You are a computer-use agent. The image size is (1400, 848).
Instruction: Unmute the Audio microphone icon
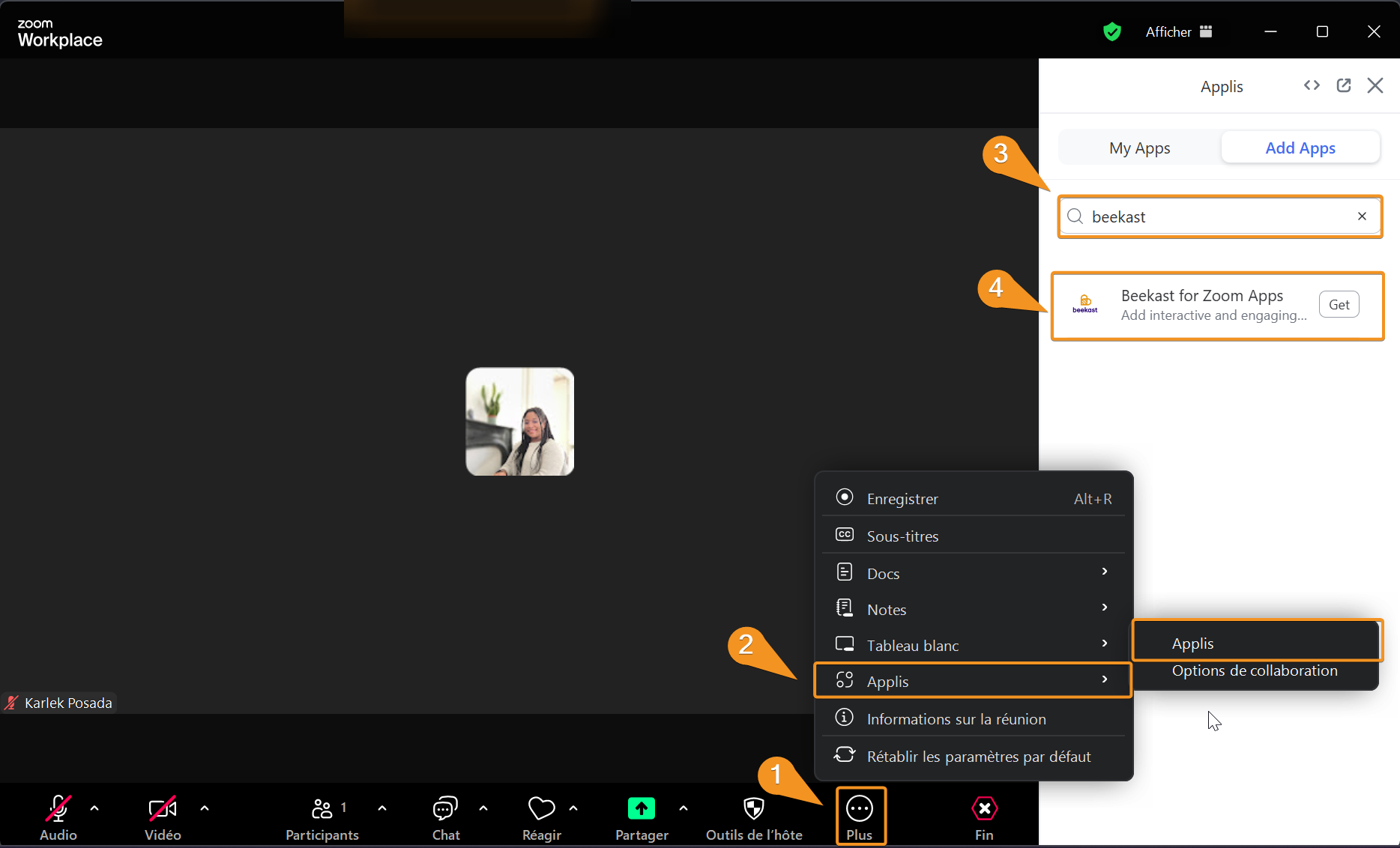(58, 808)
